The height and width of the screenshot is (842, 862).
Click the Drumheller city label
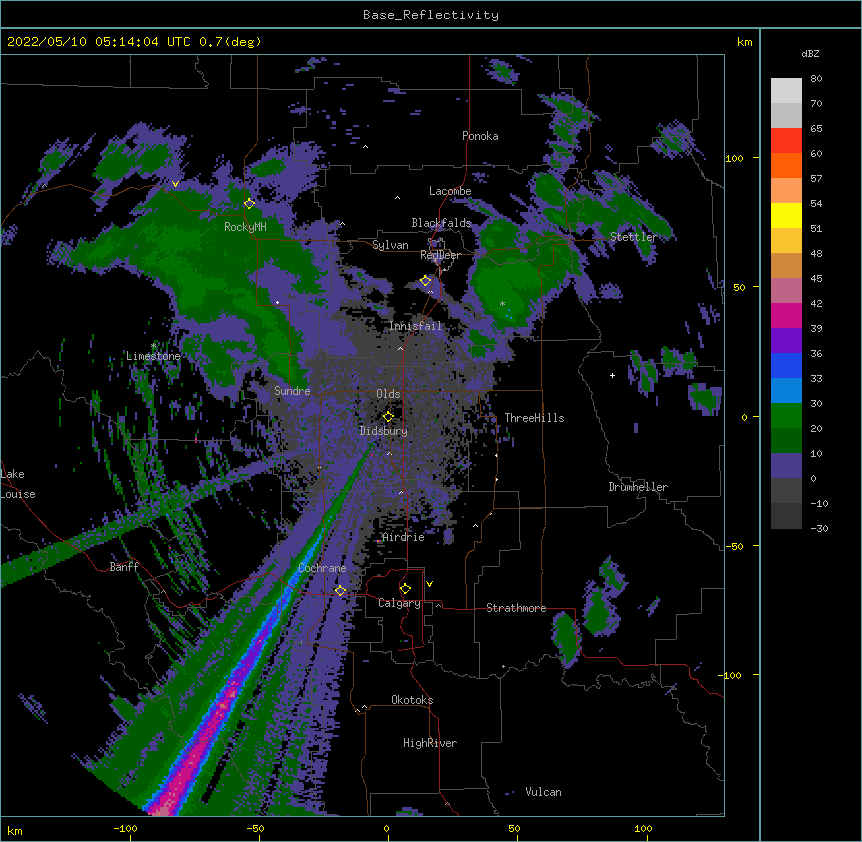tap(638, 487)
